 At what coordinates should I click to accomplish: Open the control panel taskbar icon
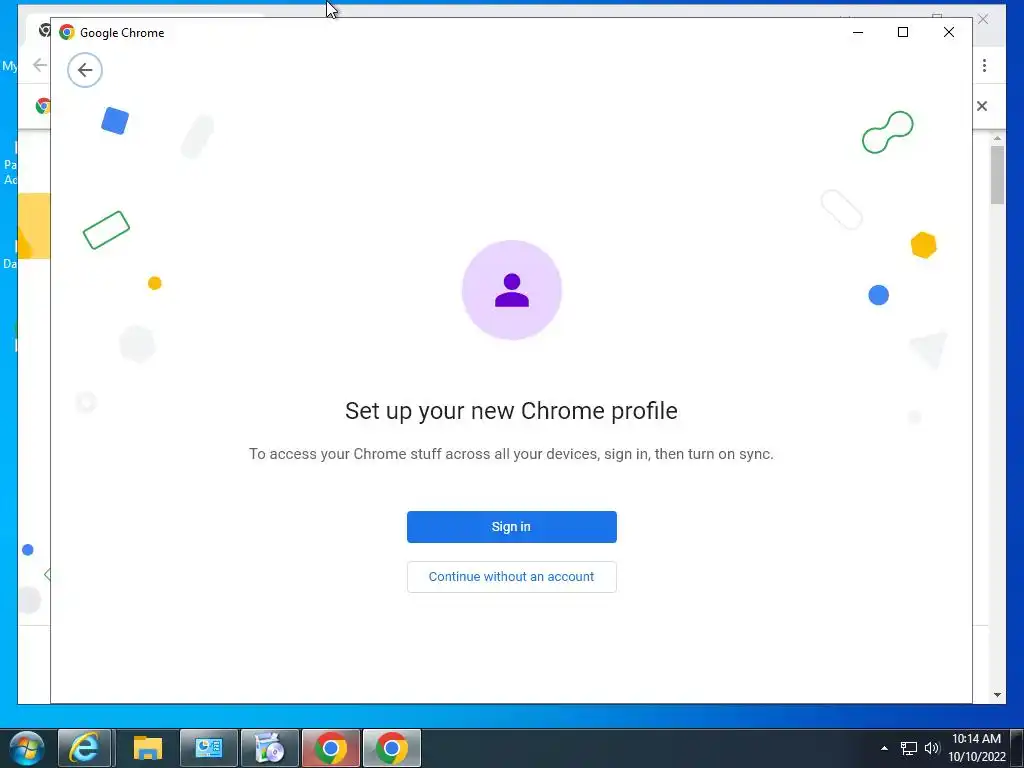point(208,748)
